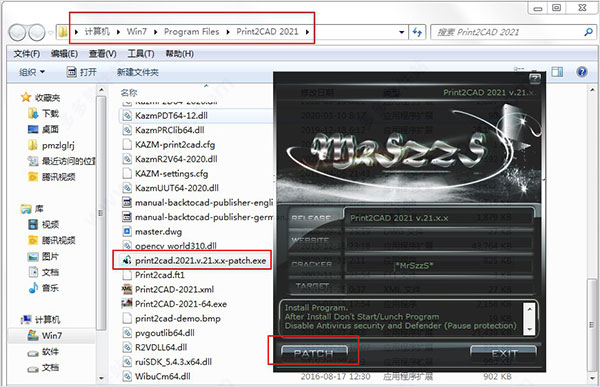The width and height of the screenshot is (600, 387).
Task: Select print2cad-demo.bmp file
Action: [x=178, y=318]
